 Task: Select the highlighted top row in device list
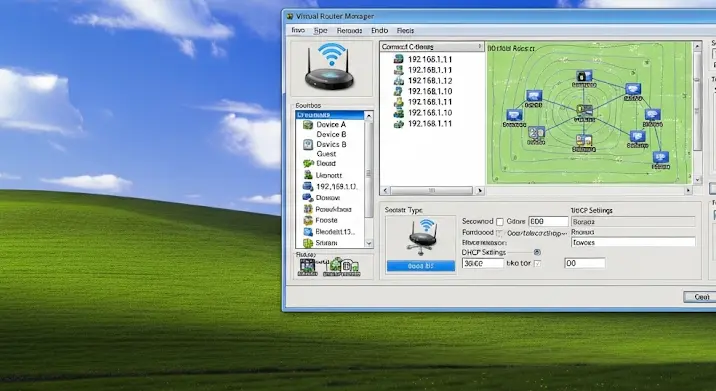(x=330, y=115)
